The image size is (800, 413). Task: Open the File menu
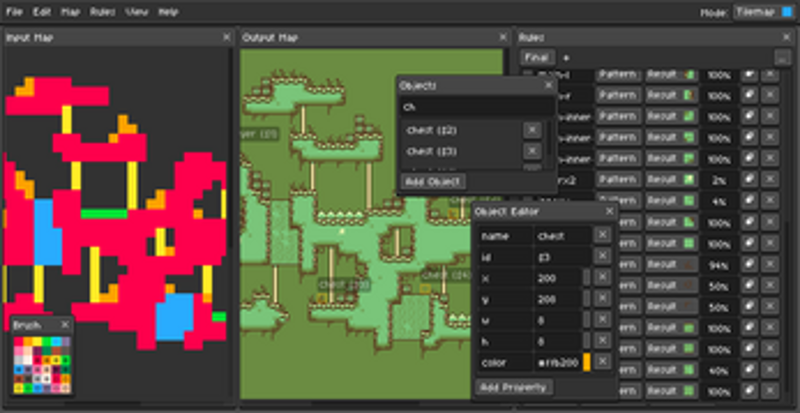click(x=14, y=12)
